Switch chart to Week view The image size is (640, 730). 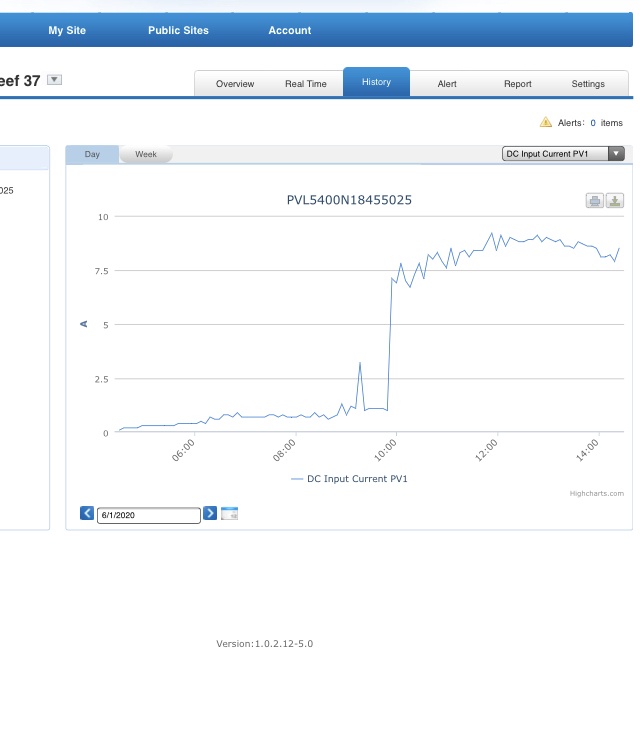pyautogui.click(x=146, y=155)
